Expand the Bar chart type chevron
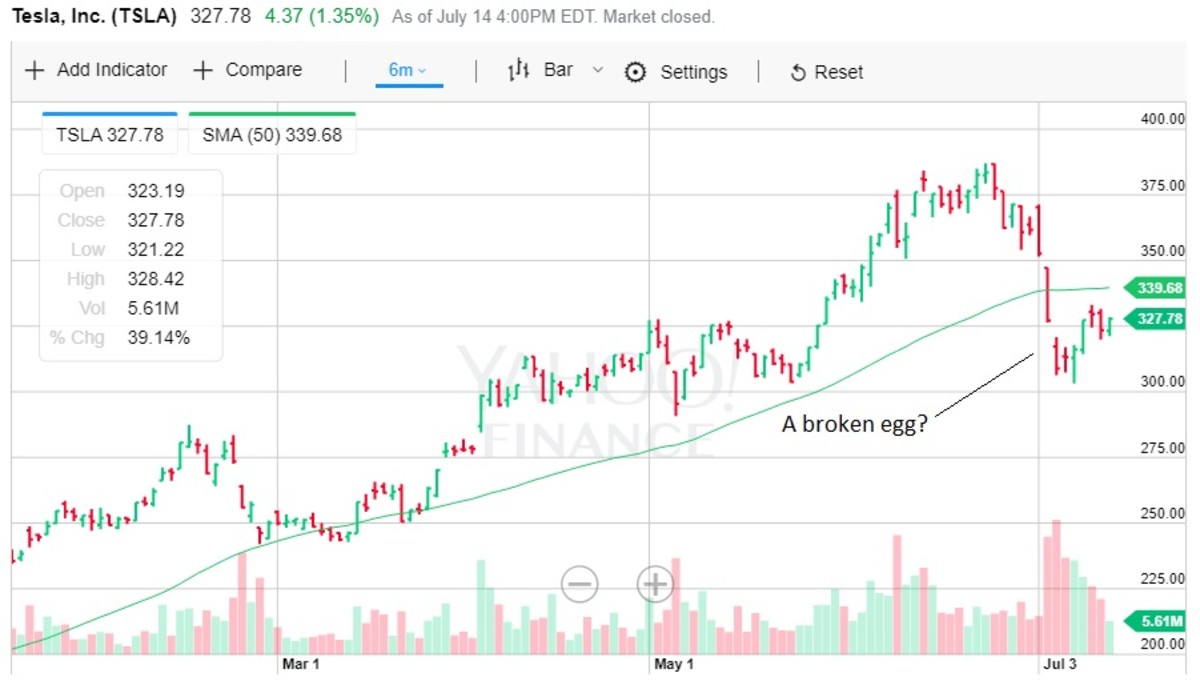Viewport: 1200px width, 697px height. (598, 70)
